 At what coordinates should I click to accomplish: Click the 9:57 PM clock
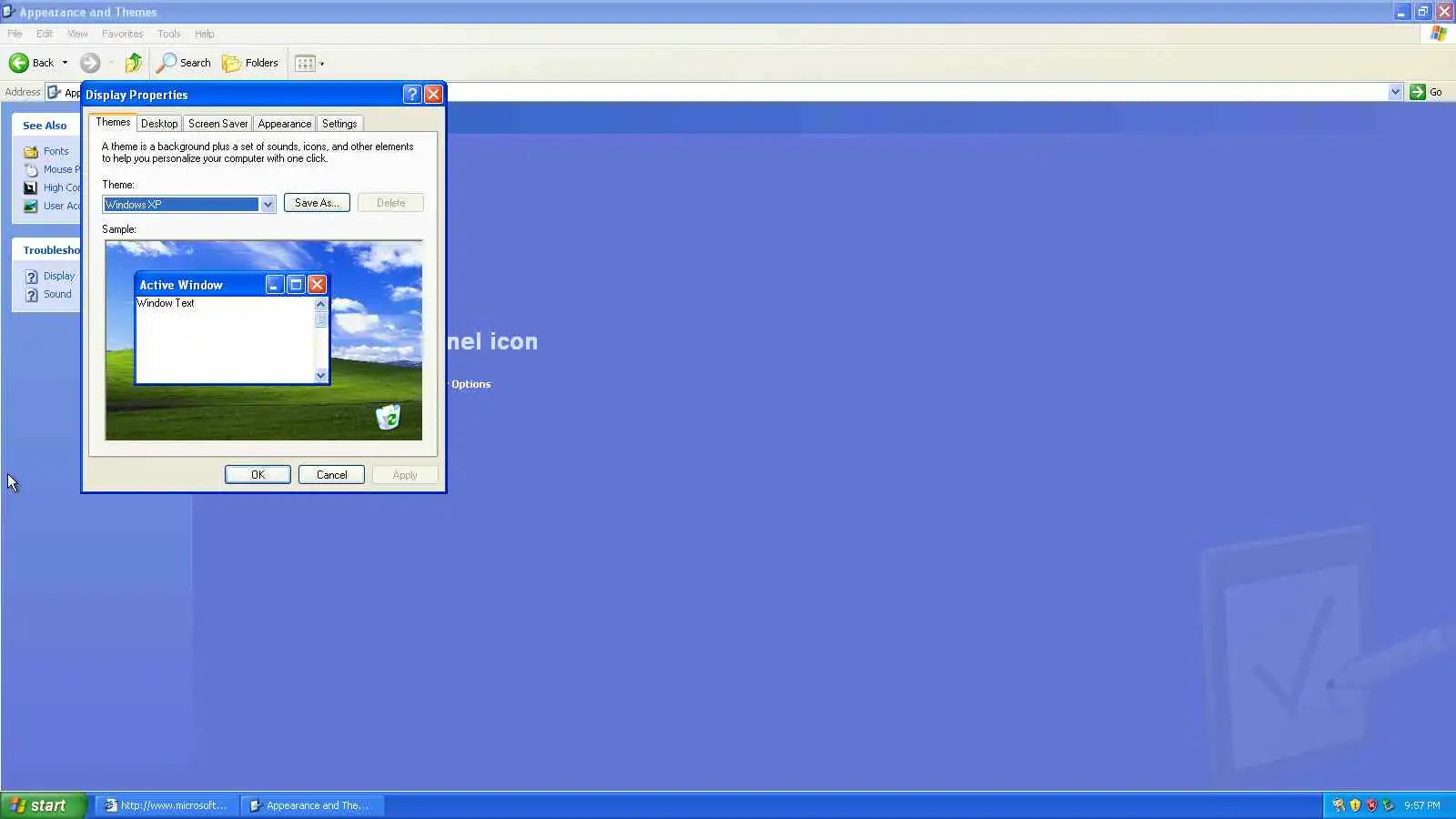(x=1421, y=805)
